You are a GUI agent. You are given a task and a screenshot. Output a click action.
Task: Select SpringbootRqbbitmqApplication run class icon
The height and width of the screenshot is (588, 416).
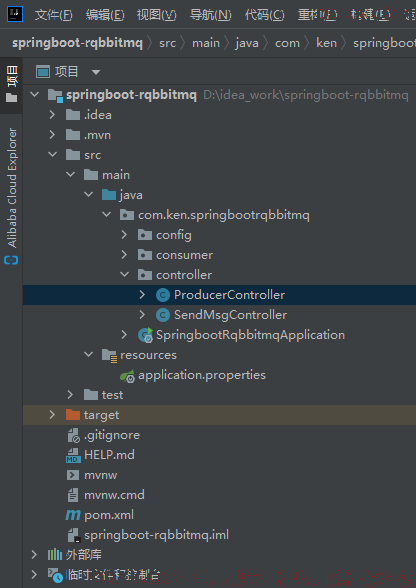(145, 335)
